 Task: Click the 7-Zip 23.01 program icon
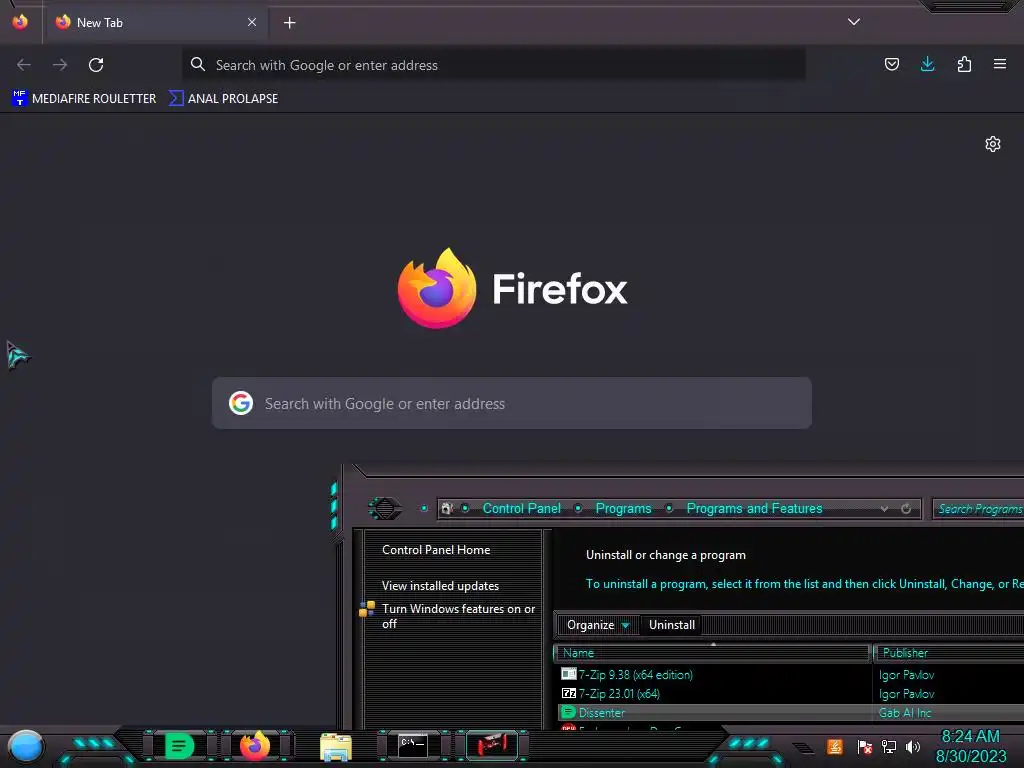[569, 693]
